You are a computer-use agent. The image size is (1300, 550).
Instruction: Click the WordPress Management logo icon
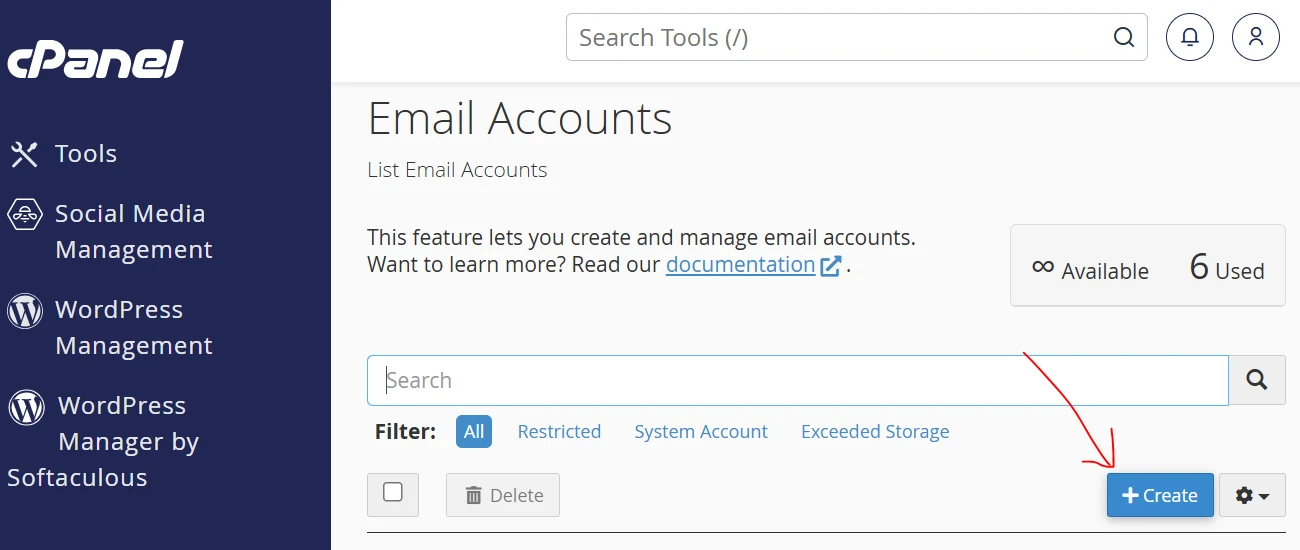(25, 311)
